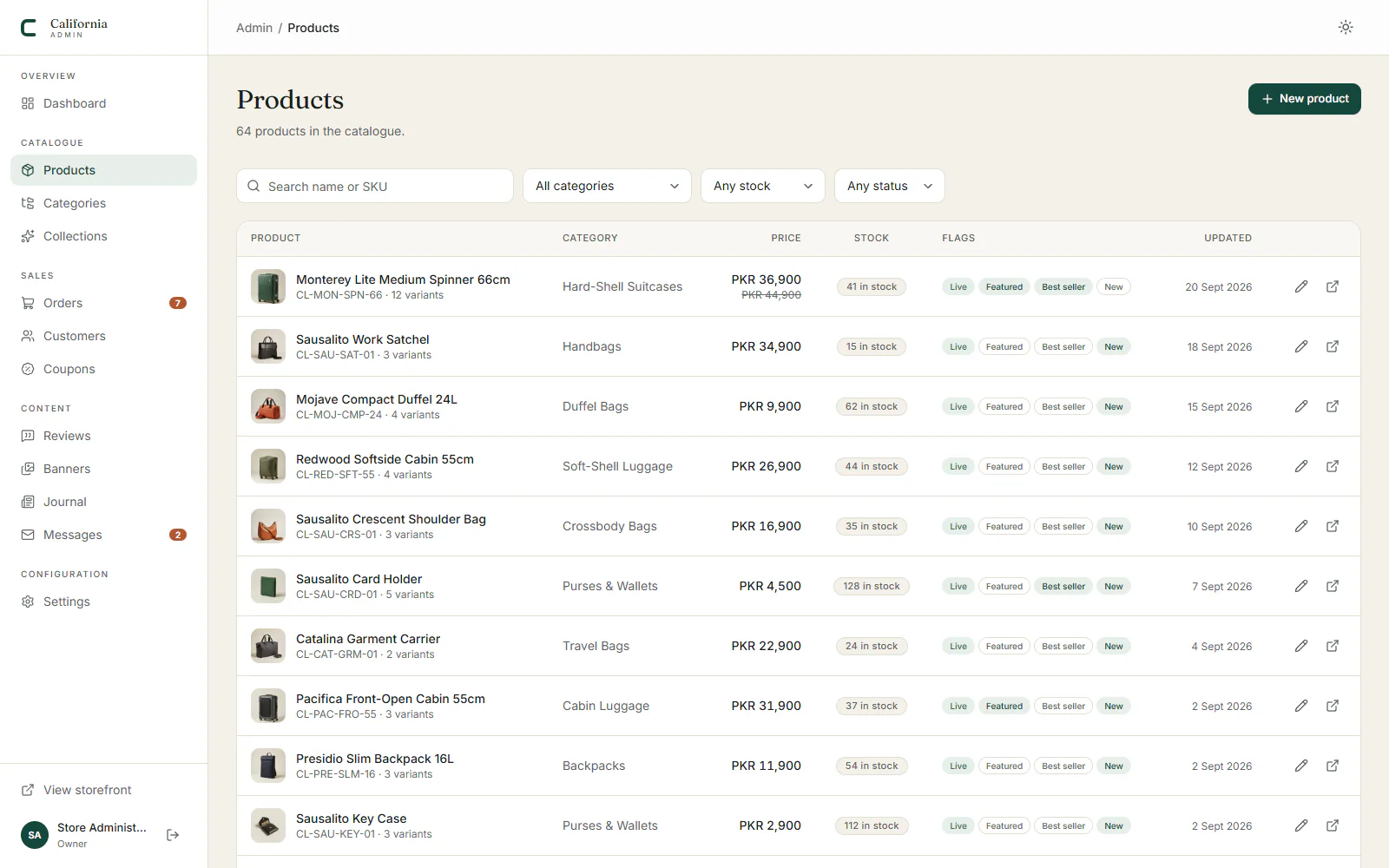Click the search magnifier icon
This screenshot has height=868, width=1389.
click(x=253, y=186)
